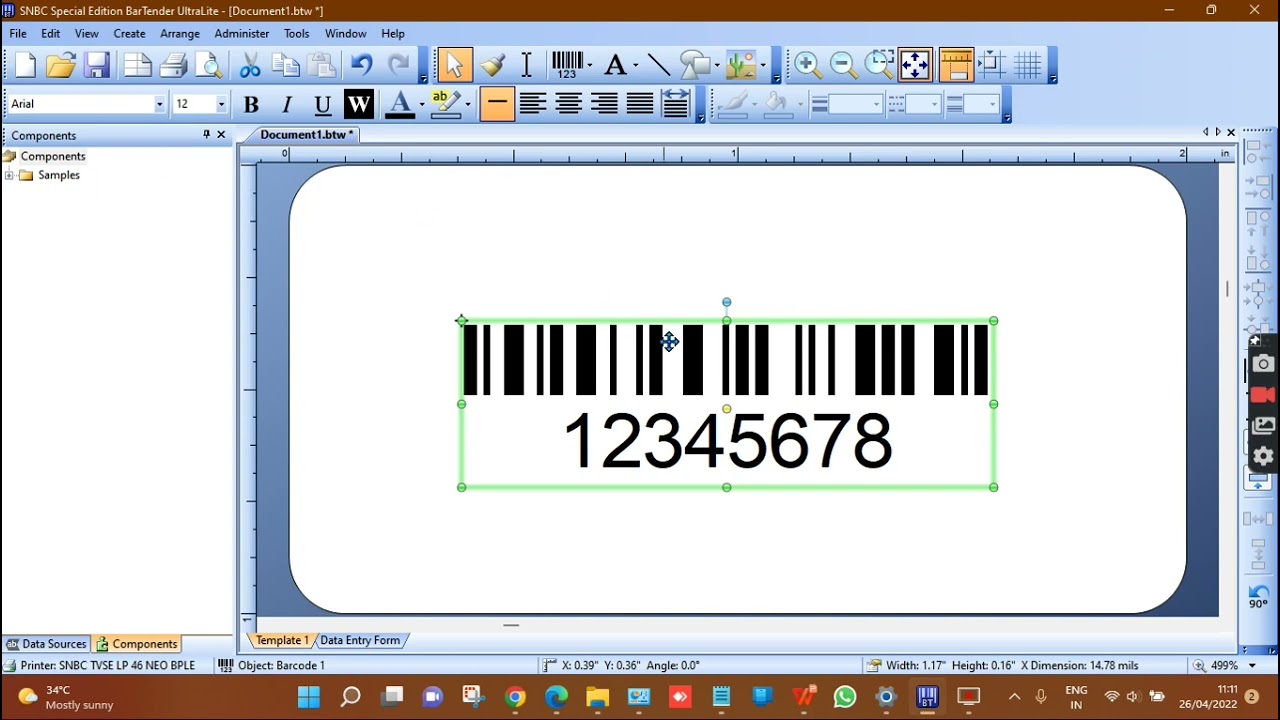The width and height of the screenshot is (1280, 720).
Task: Toggle Bold formatting
Action: pos(251,104)
